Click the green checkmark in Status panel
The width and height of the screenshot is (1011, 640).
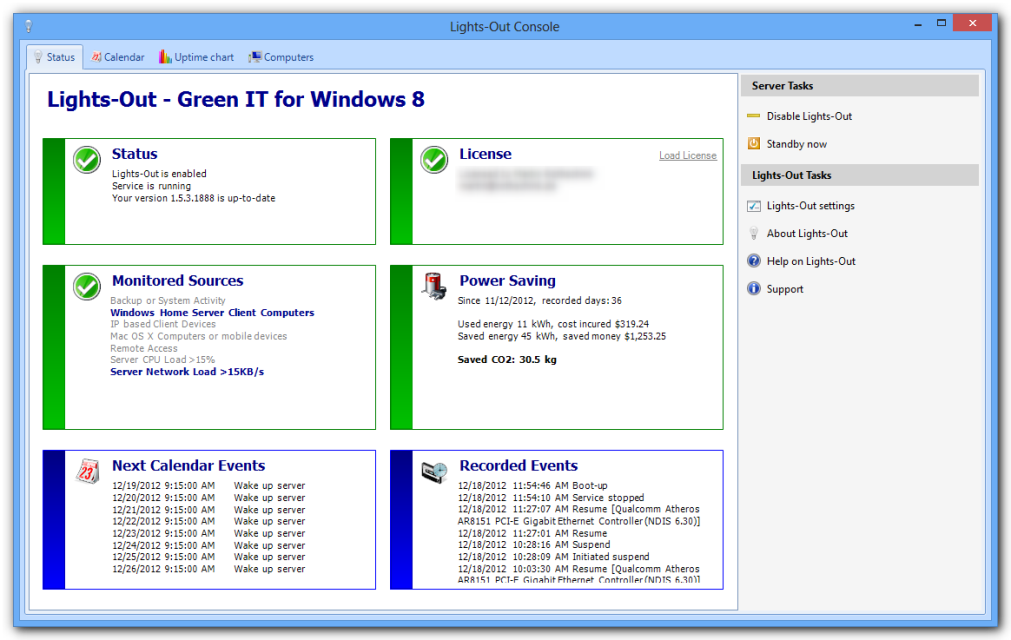click(x=86, y=160)
